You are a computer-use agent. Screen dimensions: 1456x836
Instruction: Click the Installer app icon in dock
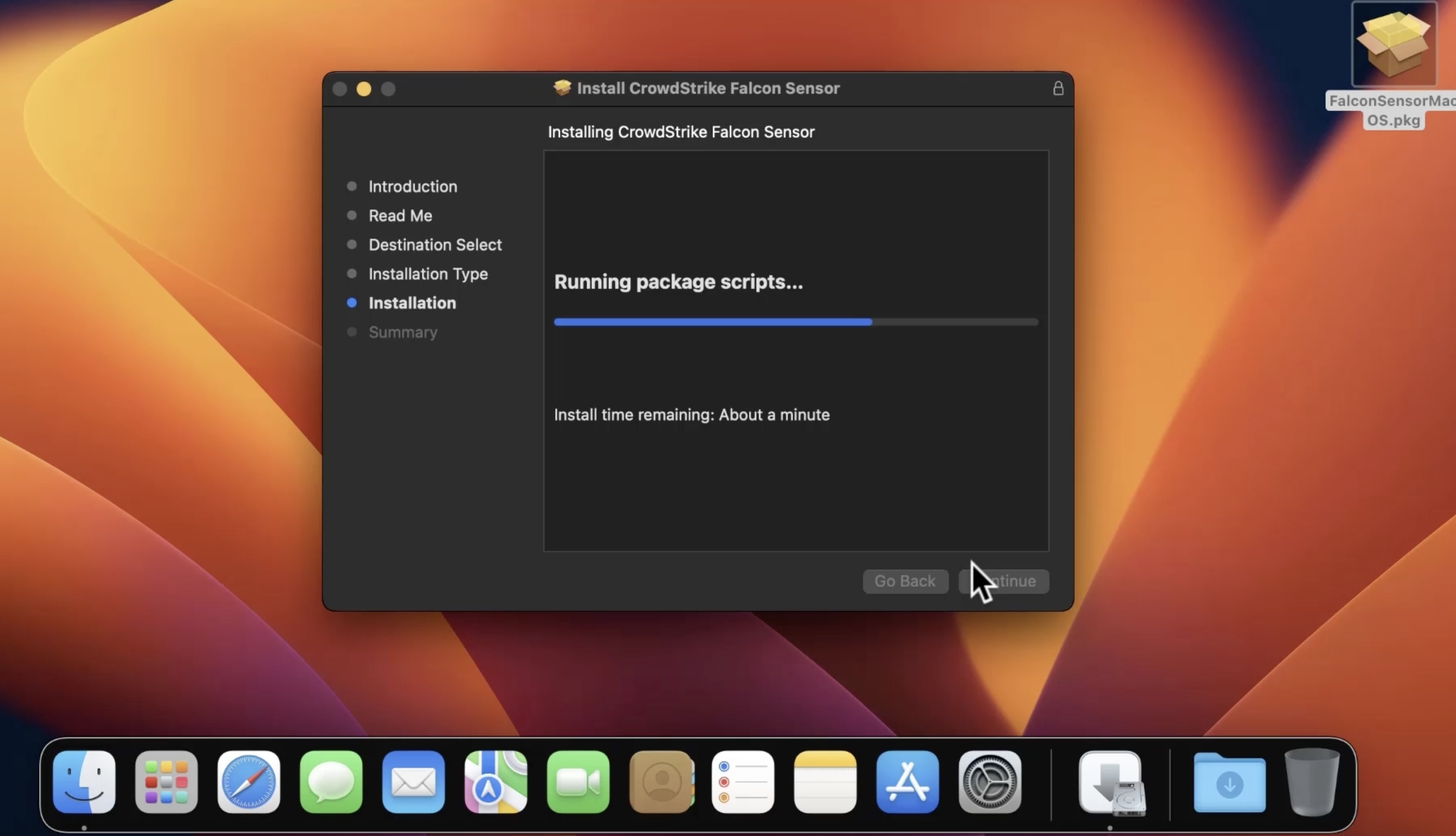[1110, 782]
